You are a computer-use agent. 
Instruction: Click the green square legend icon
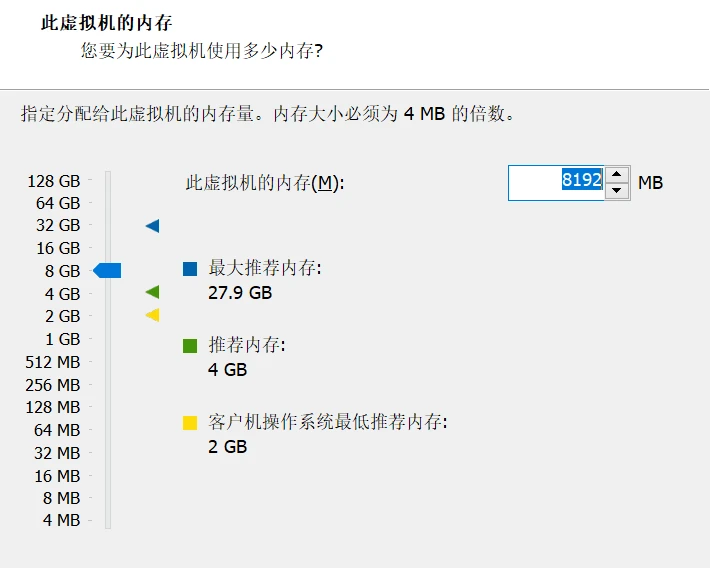pyautogui.click(x=190, y=346)
